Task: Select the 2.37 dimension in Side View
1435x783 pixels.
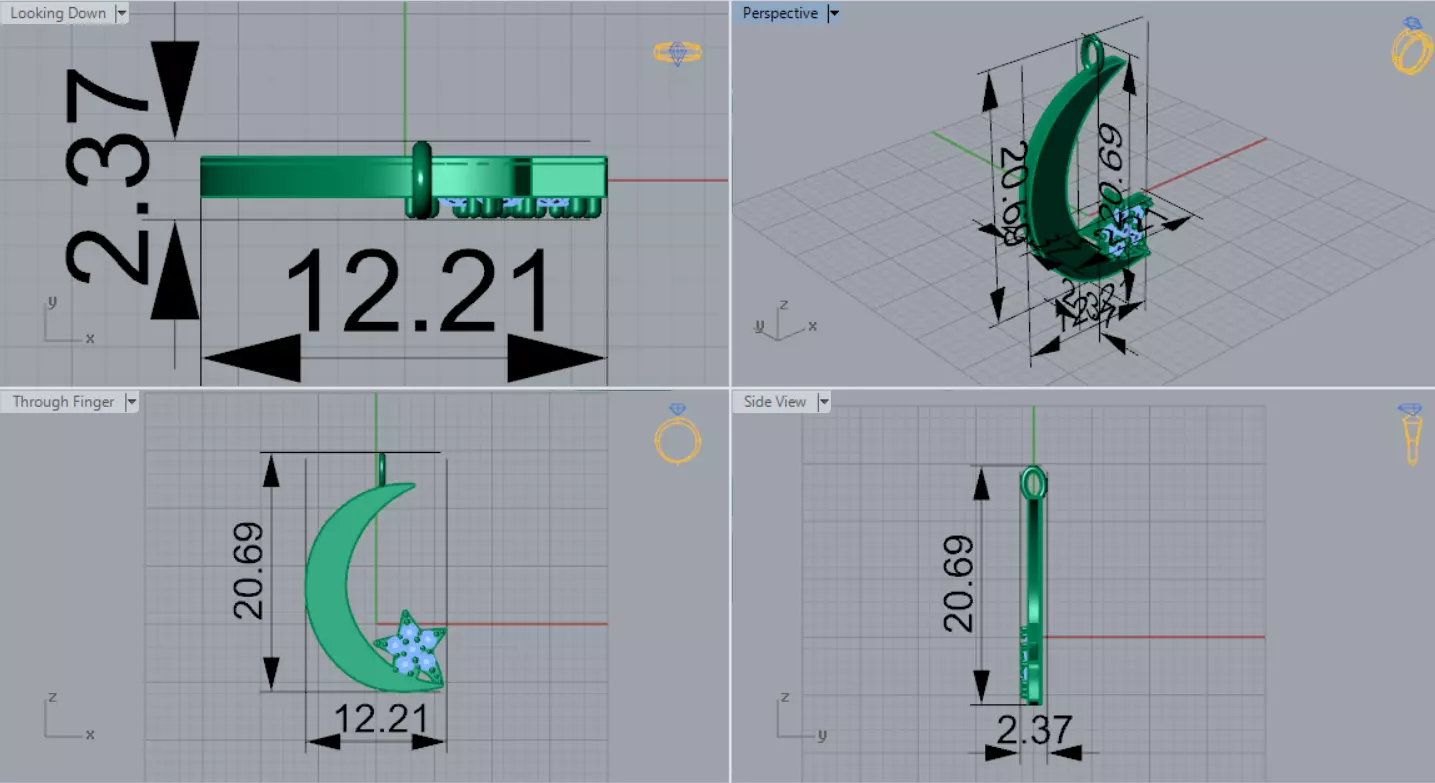Action: click(1034, 729)
